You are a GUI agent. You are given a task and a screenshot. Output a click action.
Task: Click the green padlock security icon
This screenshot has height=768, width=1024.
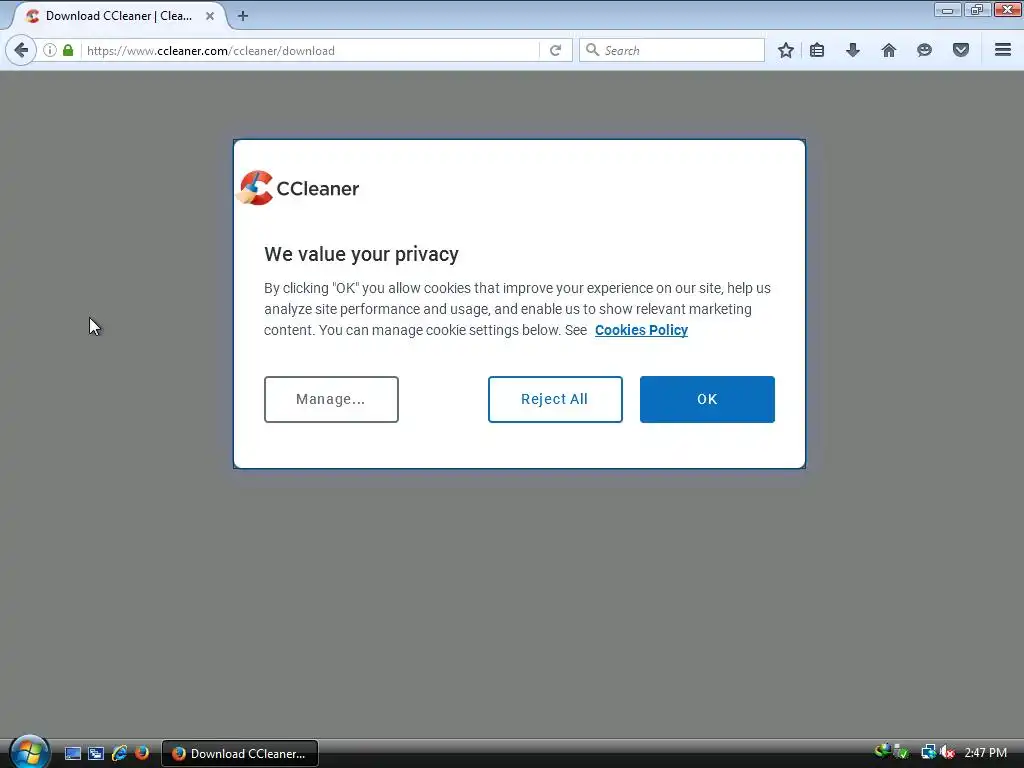(x=68, y=50)
